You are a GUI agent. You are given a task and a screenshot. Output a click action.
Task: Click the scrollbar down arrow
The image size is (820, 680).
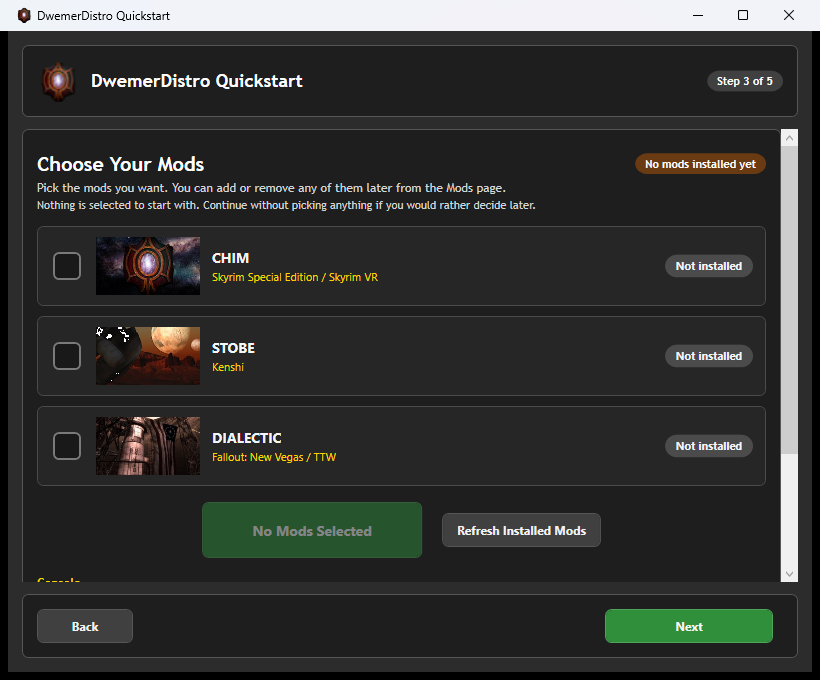[790, 574]
